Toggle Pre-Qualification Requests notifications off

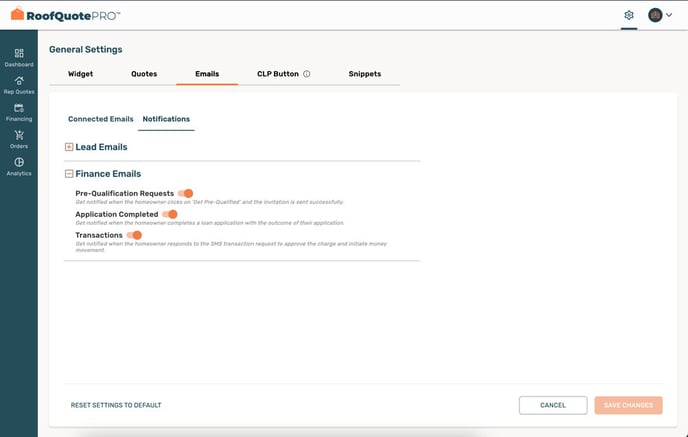tap(186, 193)
